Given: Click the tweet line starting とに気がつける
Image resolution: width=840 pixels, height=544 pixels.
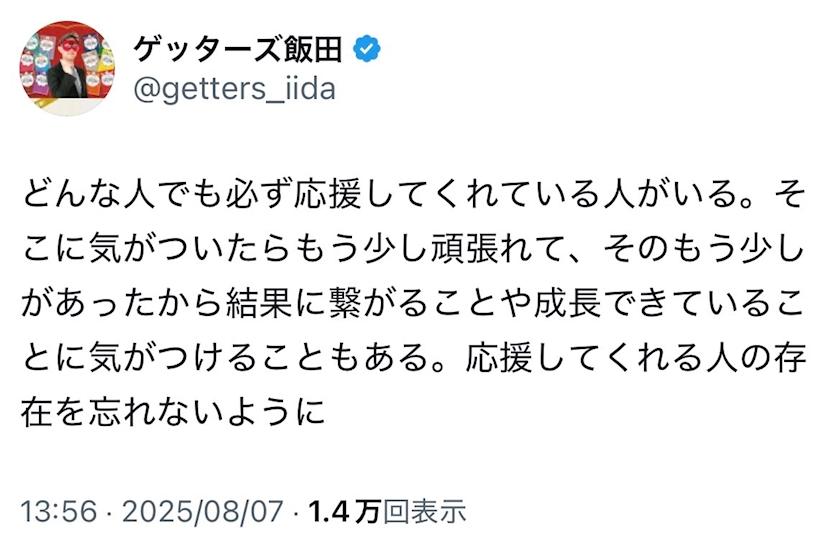Looking at the screenshot, I should click(x=414, y=358).
